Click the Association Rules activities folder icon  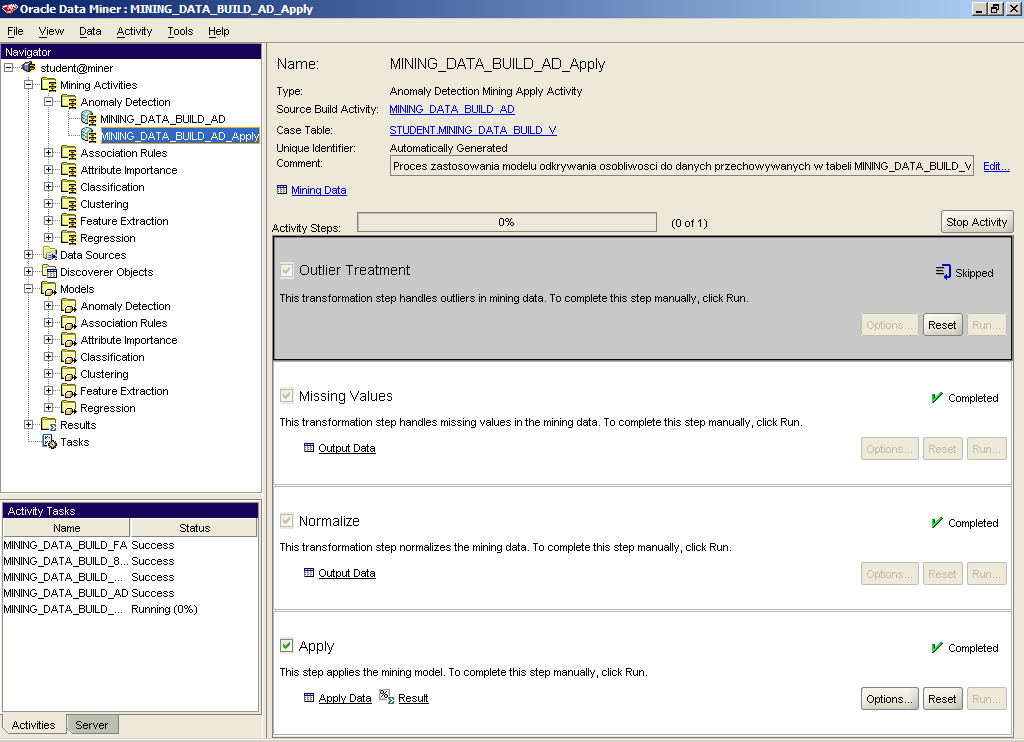pos(69,153)
